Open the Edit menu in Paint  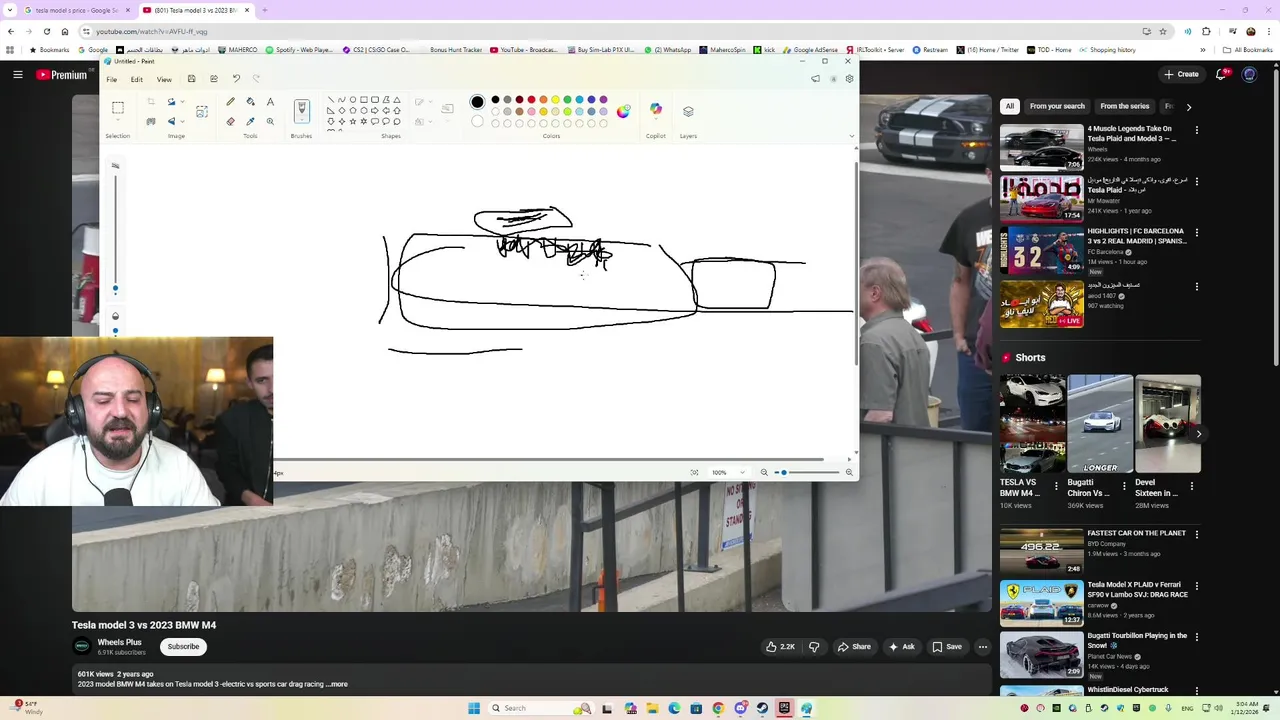[136, 79]
